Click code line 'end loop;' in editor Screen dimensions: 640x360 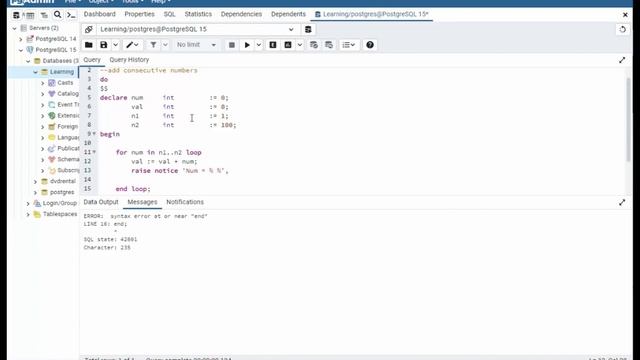point(133,189)
